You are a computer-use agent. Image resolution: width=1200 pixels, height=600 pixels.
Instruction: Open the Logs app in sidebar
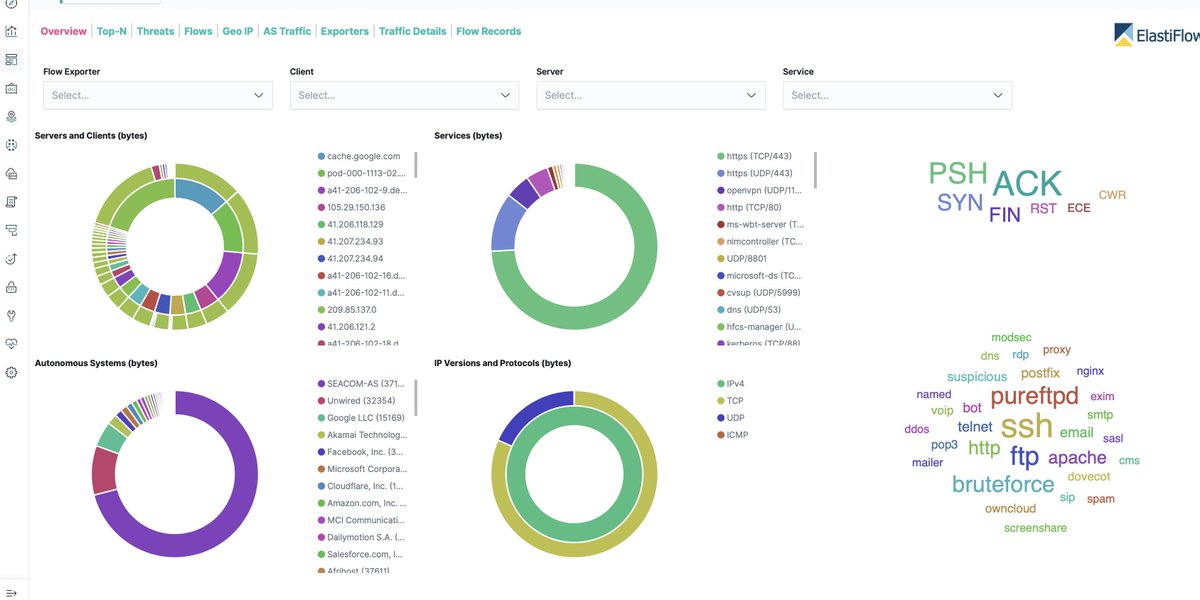(11, 201)
